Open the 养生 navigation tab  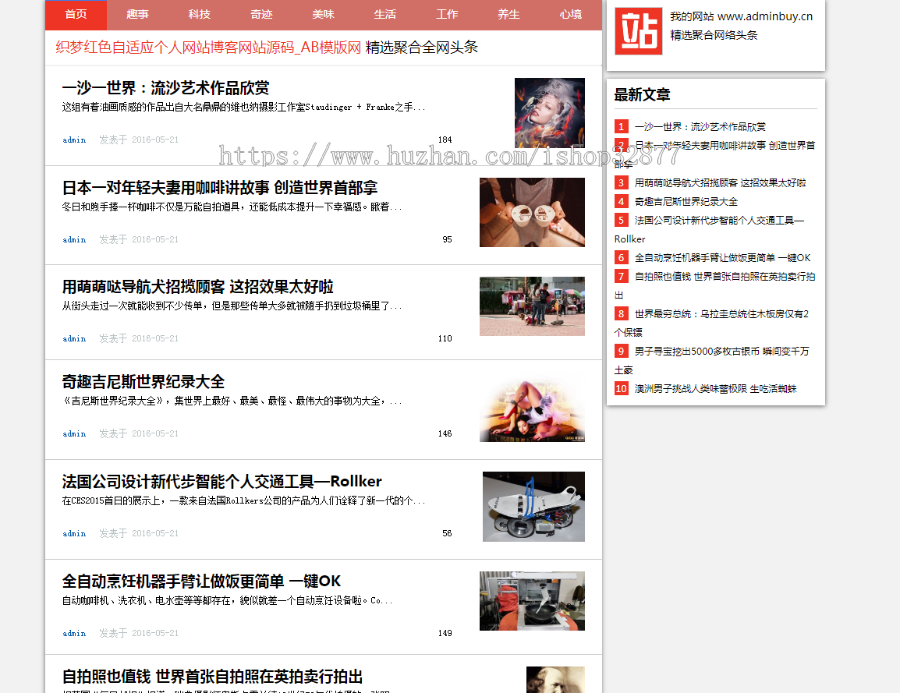pyautogui.click(x=509, y=14)
